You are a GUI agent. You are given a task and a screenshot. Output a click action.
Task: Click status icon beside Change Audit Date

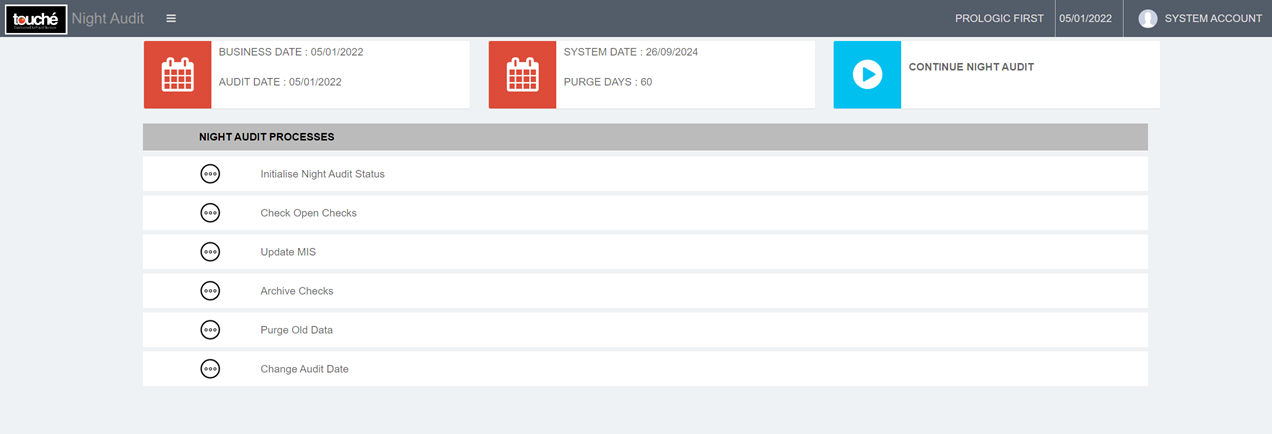[x=210, y=369]
